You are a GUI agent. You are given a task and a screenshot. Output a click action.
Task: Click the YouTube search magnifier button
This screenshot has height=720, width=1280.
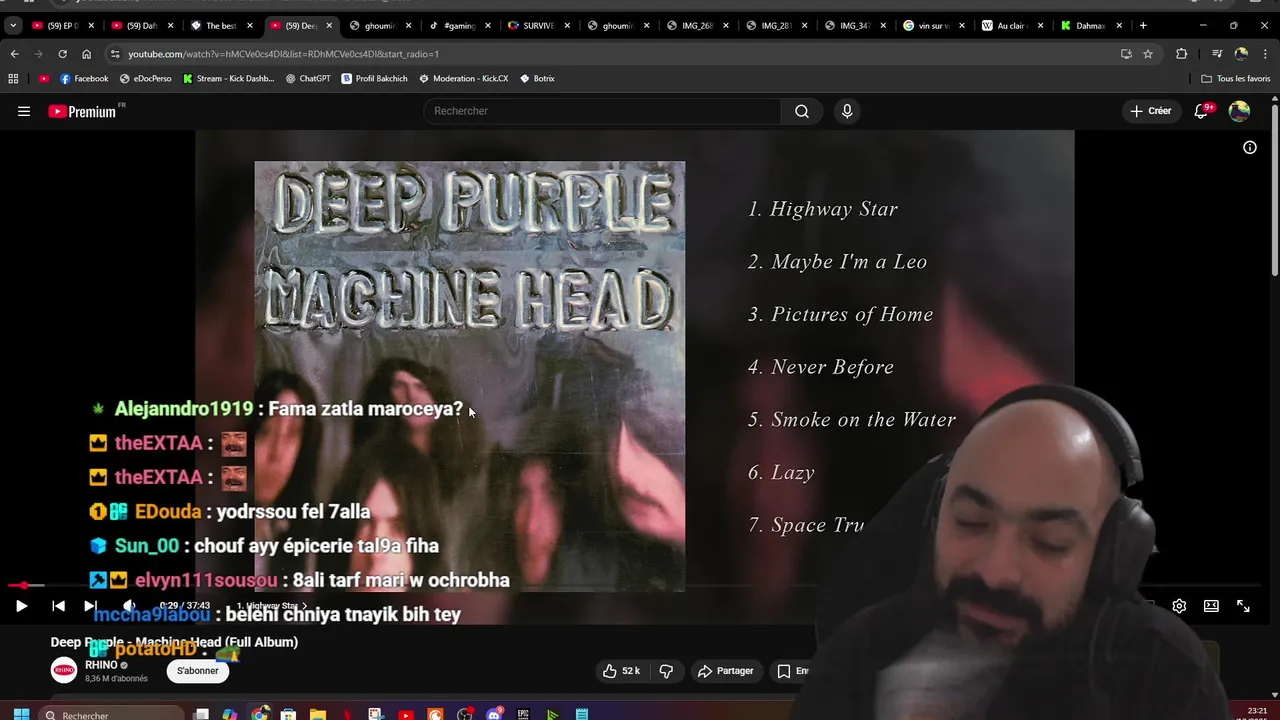(802, 111)
